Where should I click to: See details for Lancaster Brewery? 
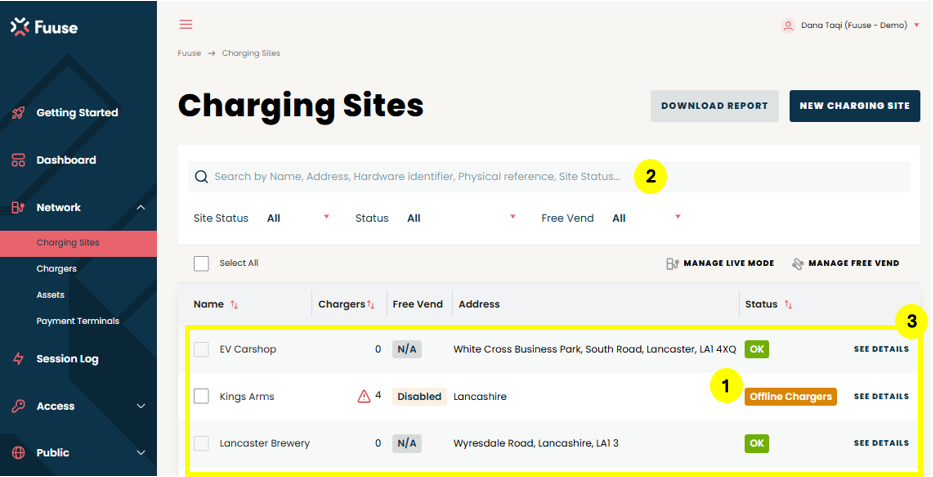point(881,443)
